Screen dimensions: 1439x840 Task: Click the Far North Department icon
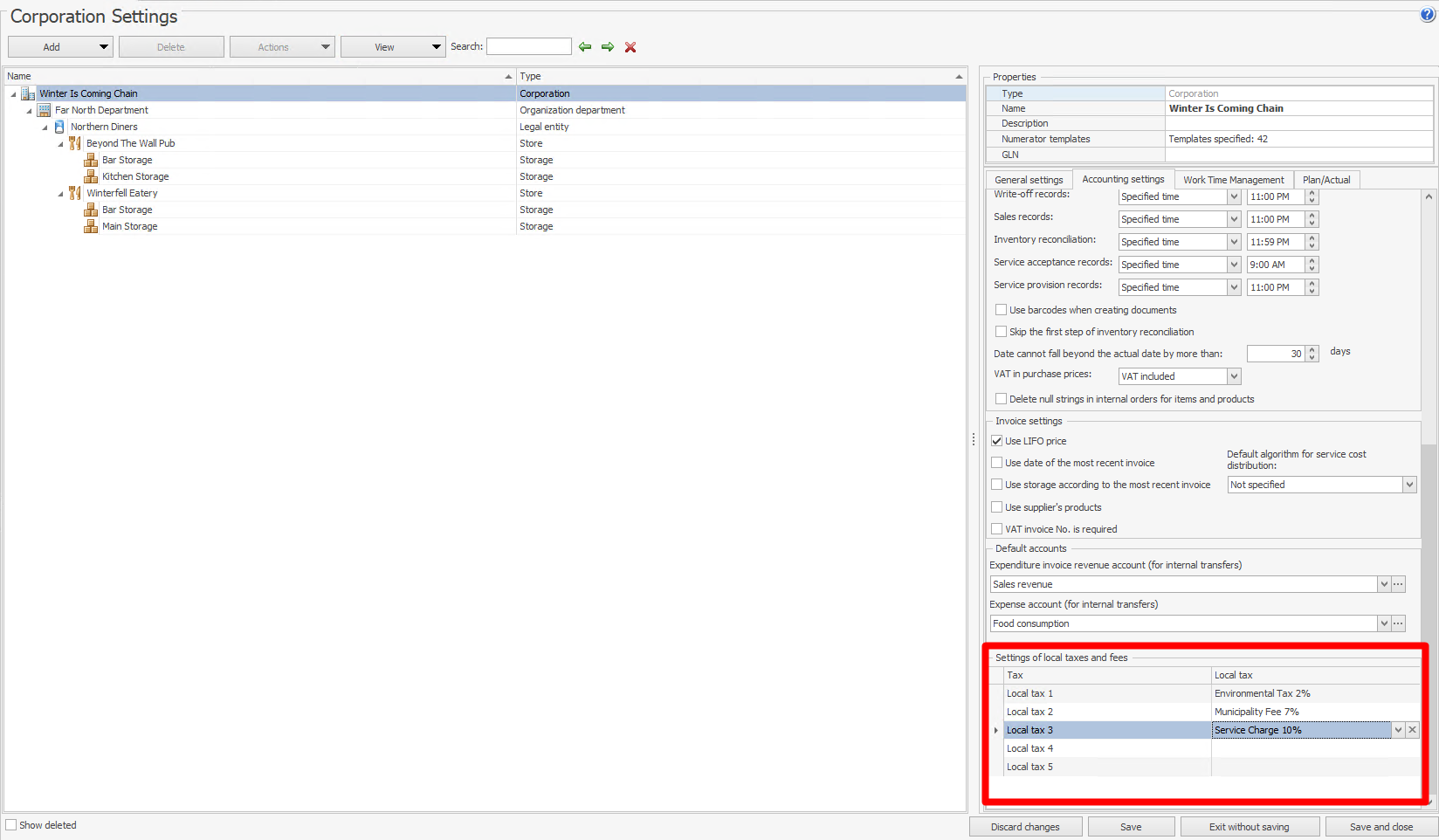tap(44, 110)
